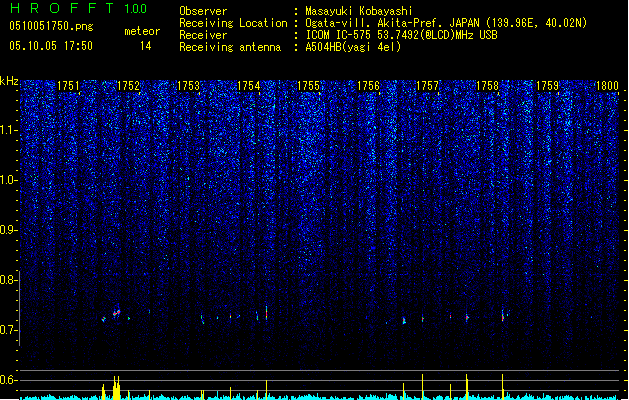The width and height of the screenshot is (629, 400).
Task: Click the 0.9 kHz axis label
Action: (x=8, y=230)
